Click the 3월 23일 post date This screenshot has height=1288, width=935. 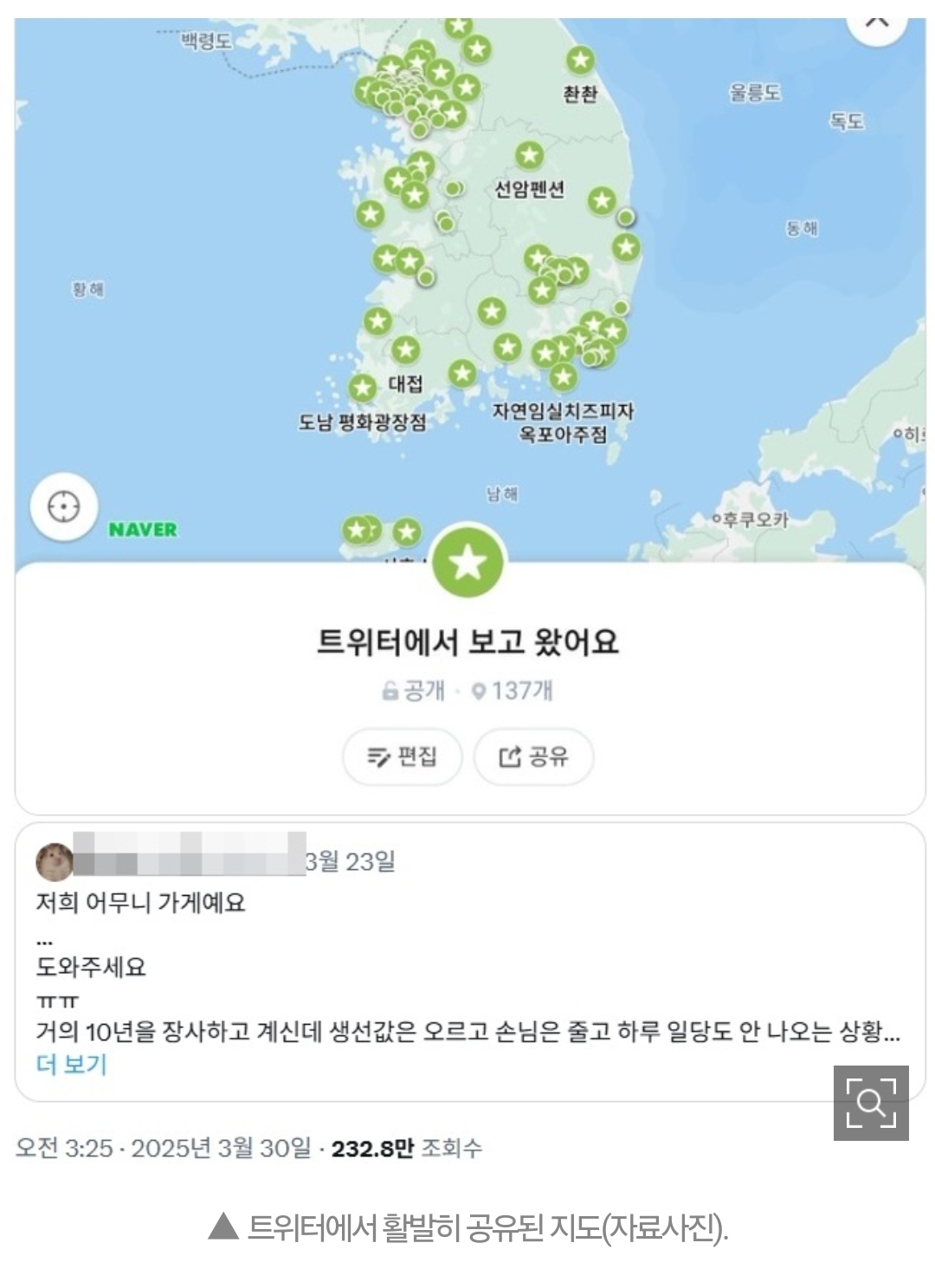(351, 861)
